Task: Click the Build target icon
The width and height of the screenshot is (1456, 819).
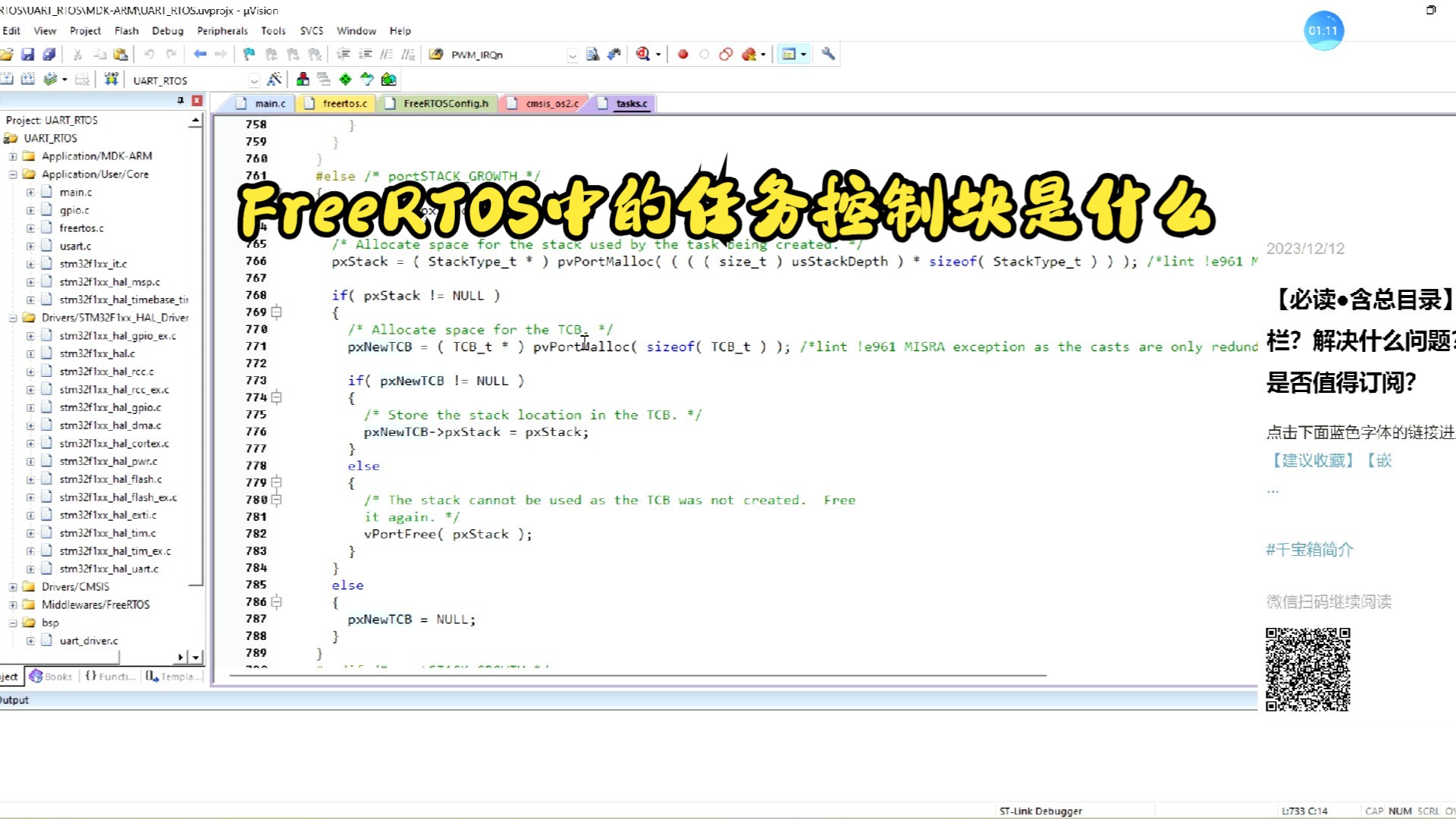Action: [x=8, y=79]
